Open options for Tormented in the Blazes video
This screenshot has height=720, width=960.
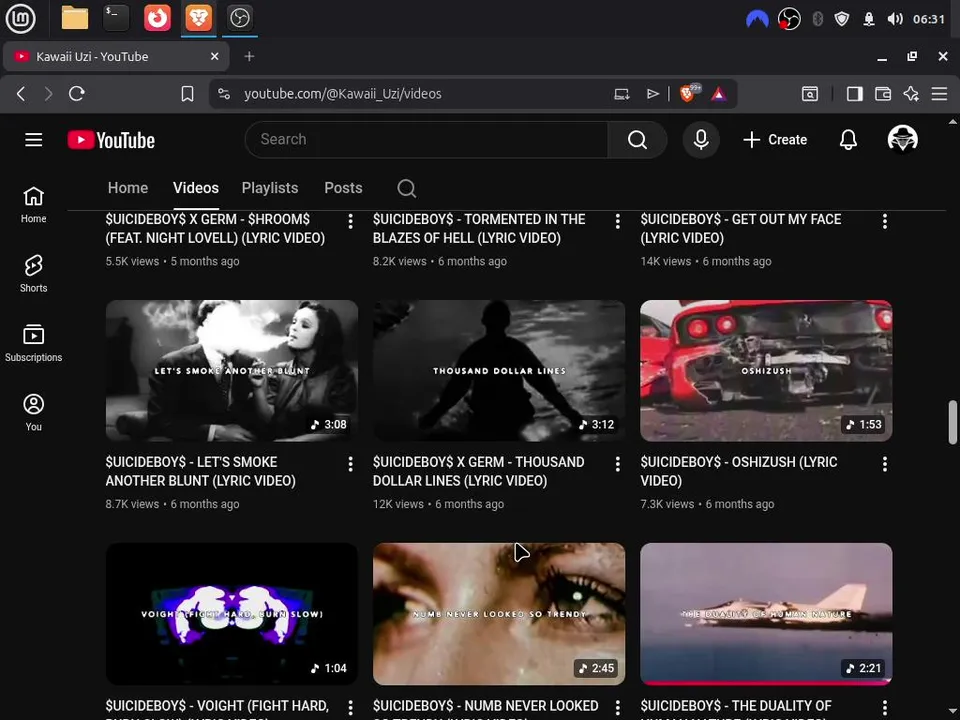(617, 222)
